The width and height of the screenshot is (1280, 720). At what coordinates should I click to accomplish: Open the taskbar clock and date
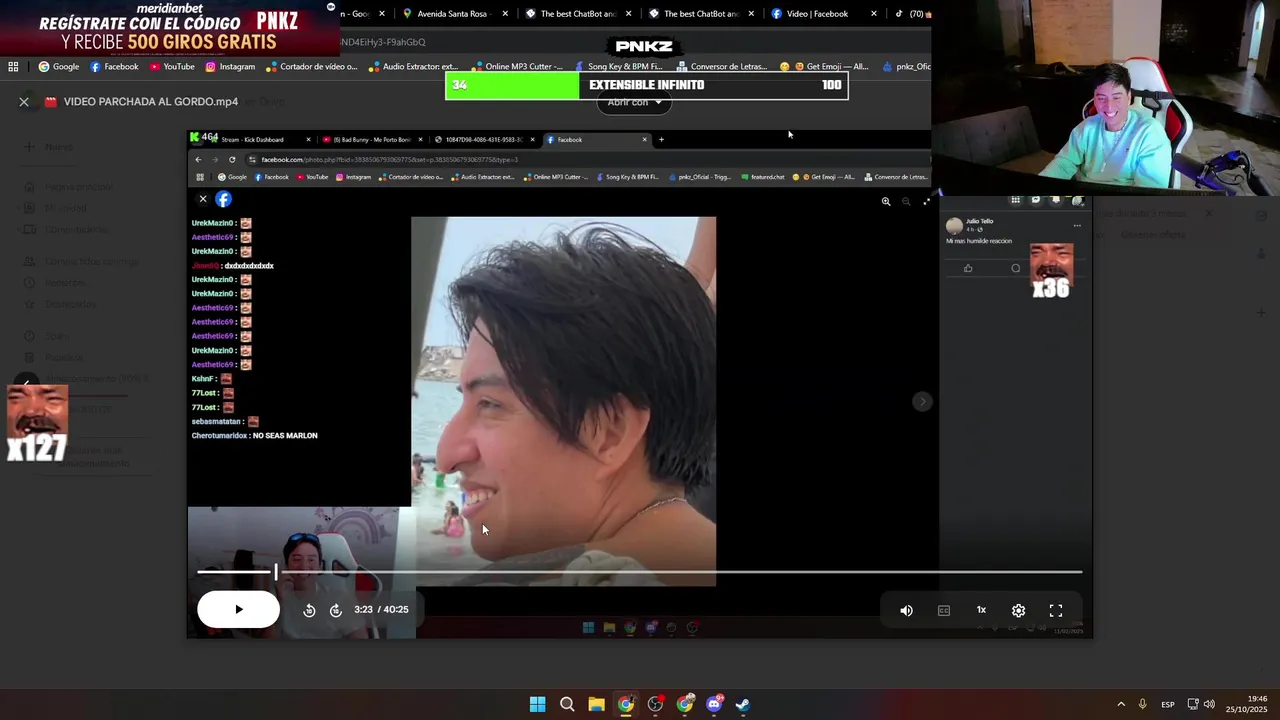pyautogui.click(x=1247, y=704)
